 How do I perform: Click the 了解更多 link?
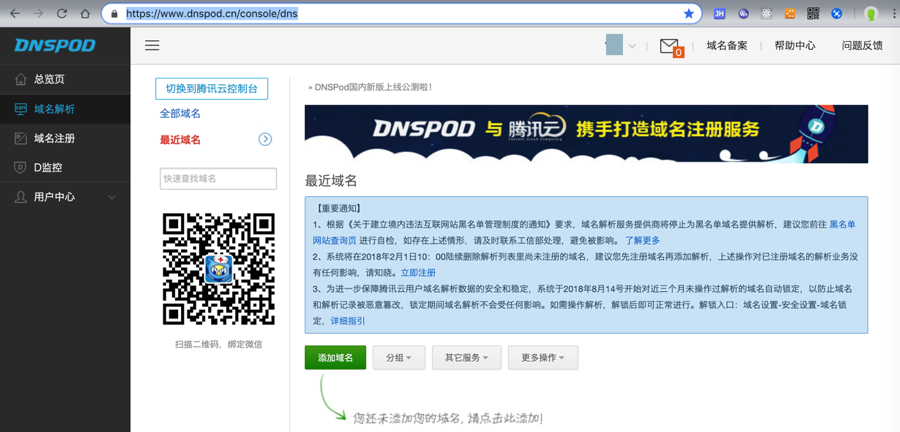(642, 240)
